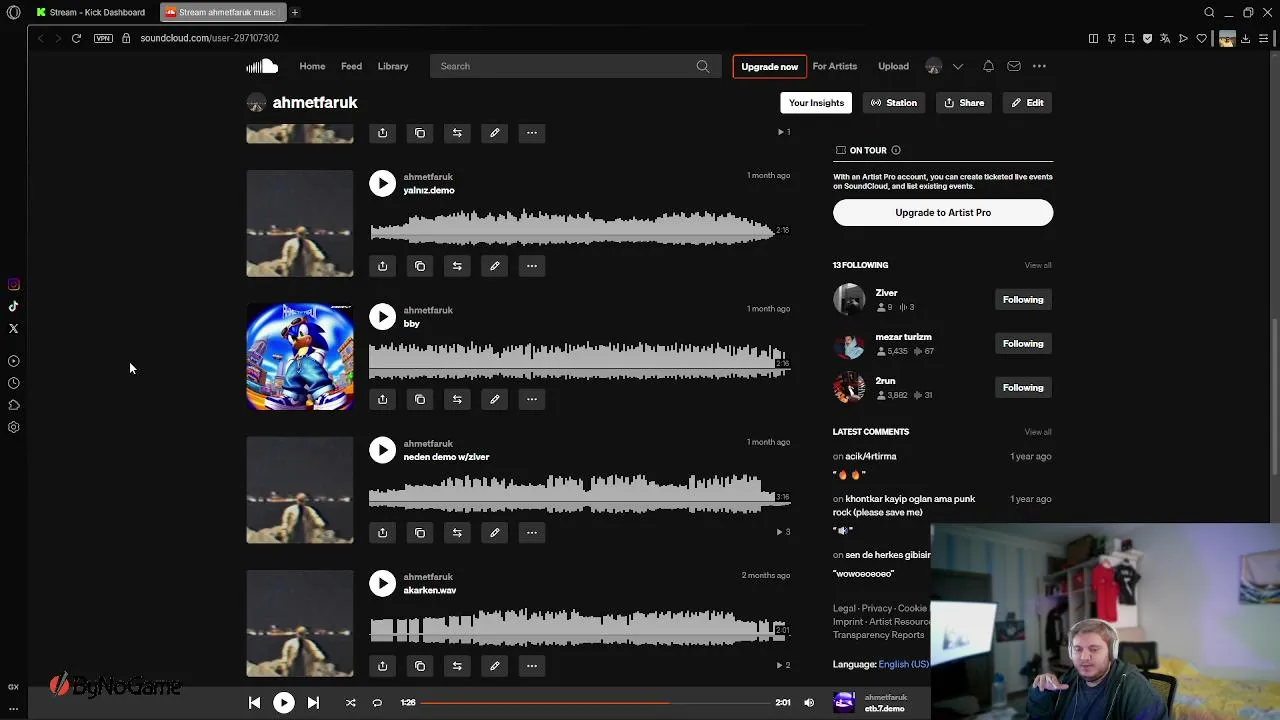The height and width of the screenshot is (720, 1280).
Task: Copy link of neden demo track
Action: click(x=420, y=532)
